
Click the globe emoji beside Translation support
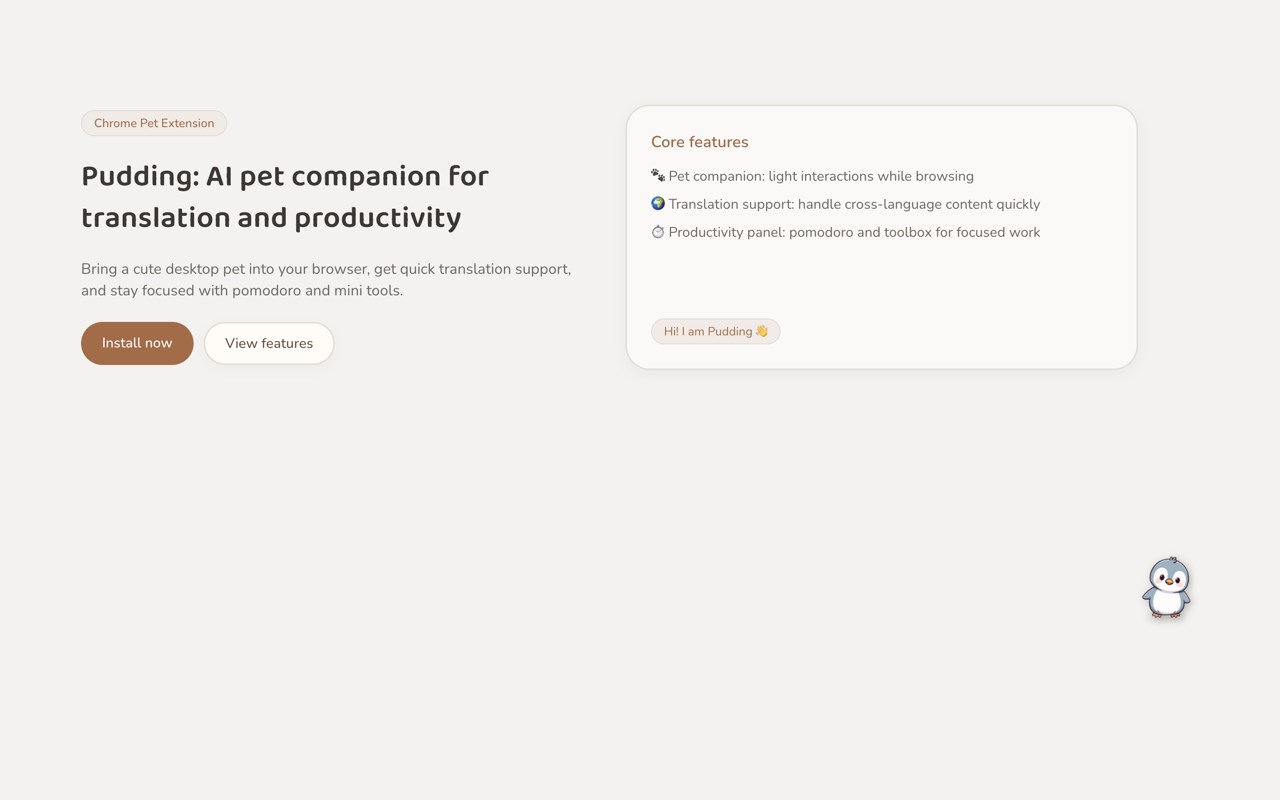[x=658, y=204]
